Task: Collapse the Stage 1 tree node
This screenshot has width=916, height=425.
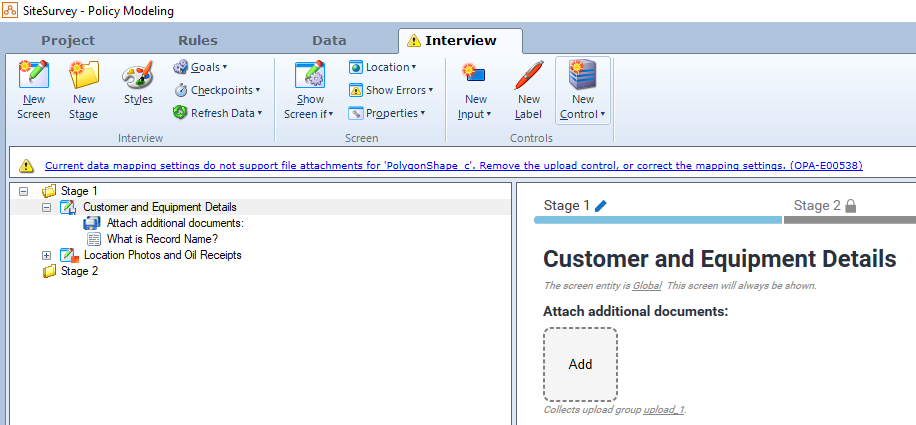Action: [x=23, y=191]
